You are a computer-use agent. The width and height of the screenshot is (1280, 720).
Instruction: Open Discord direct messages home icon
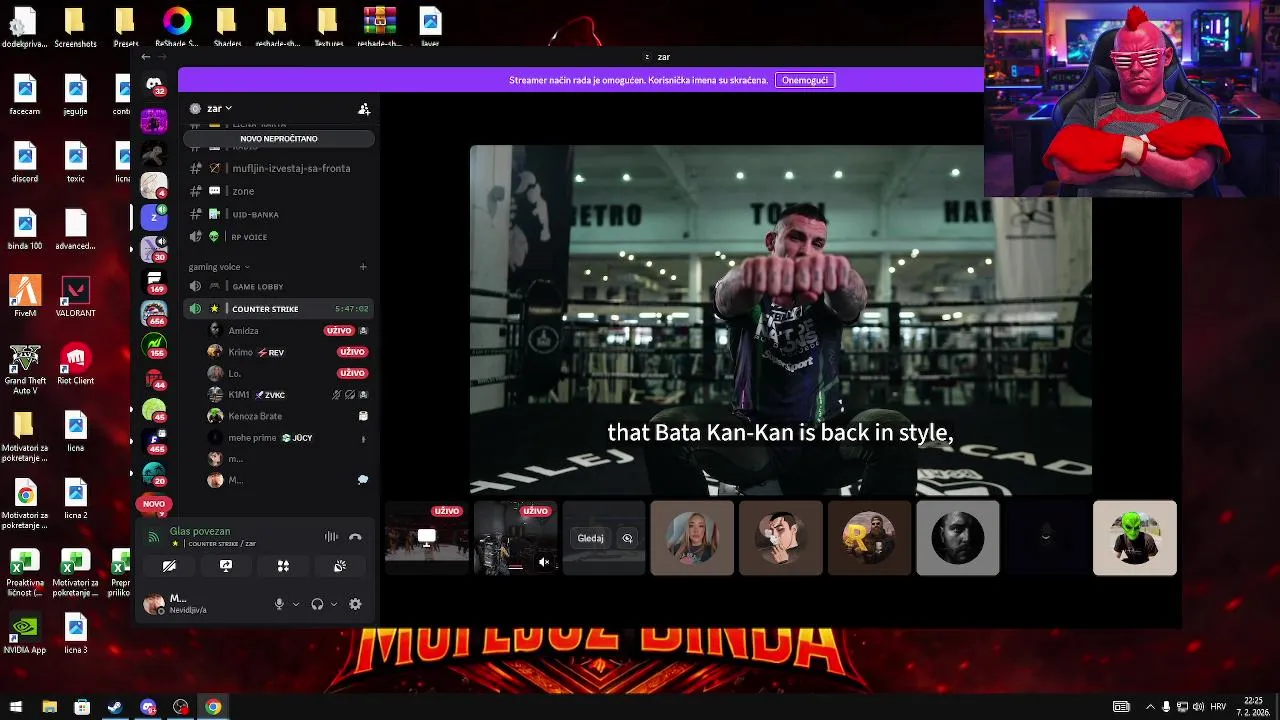pyautogui.click(x=153, y=86)
